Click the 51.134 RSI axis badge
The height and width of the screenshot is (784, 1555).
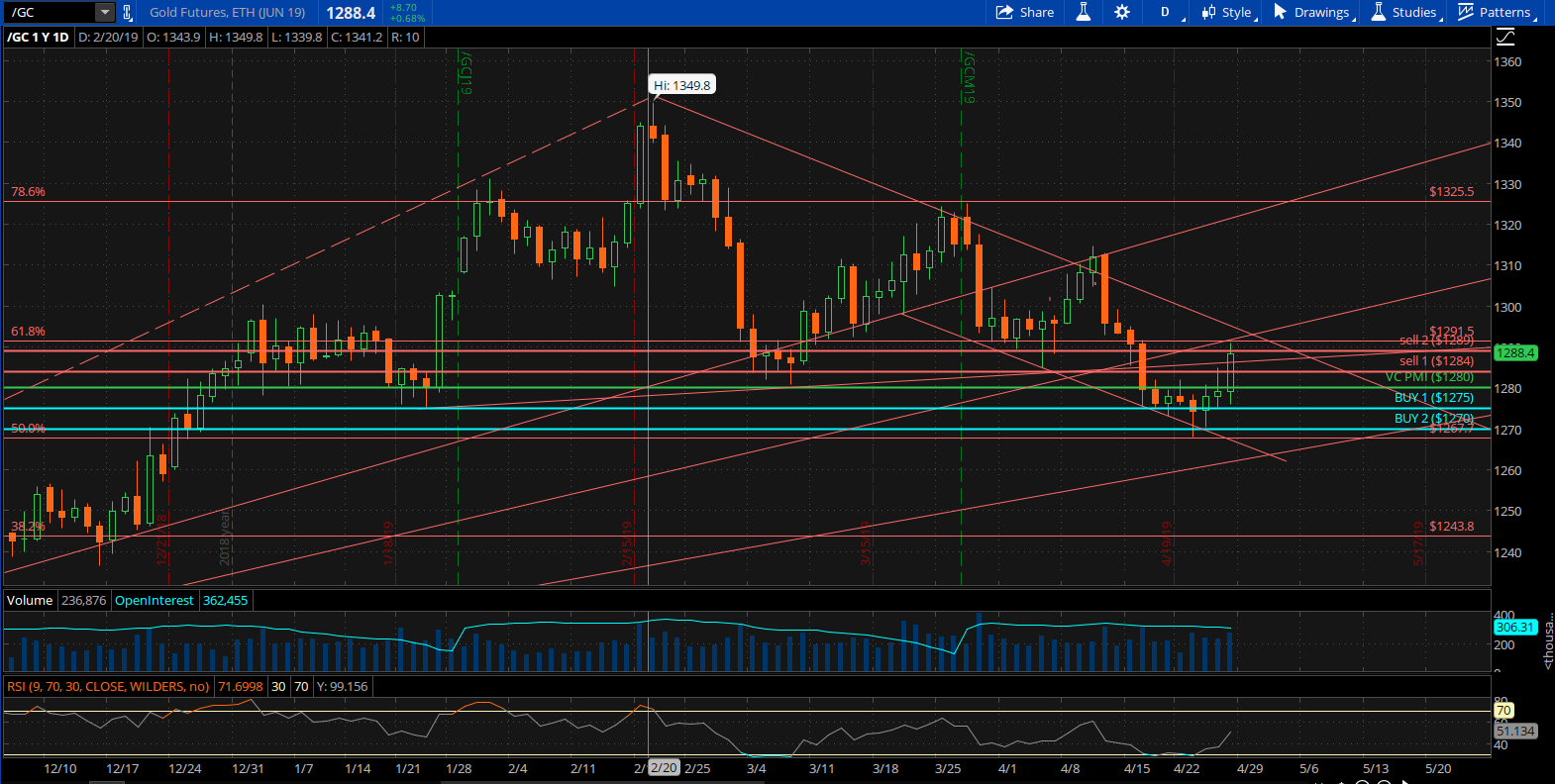point(1515,732)
